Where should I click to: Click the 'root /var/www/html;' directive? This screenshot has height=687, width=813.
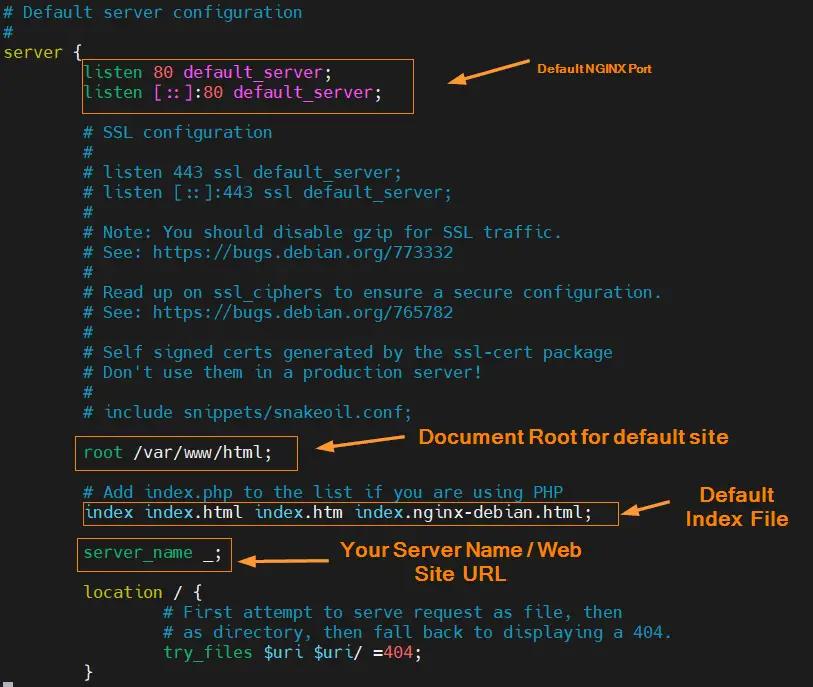[177, 453]
